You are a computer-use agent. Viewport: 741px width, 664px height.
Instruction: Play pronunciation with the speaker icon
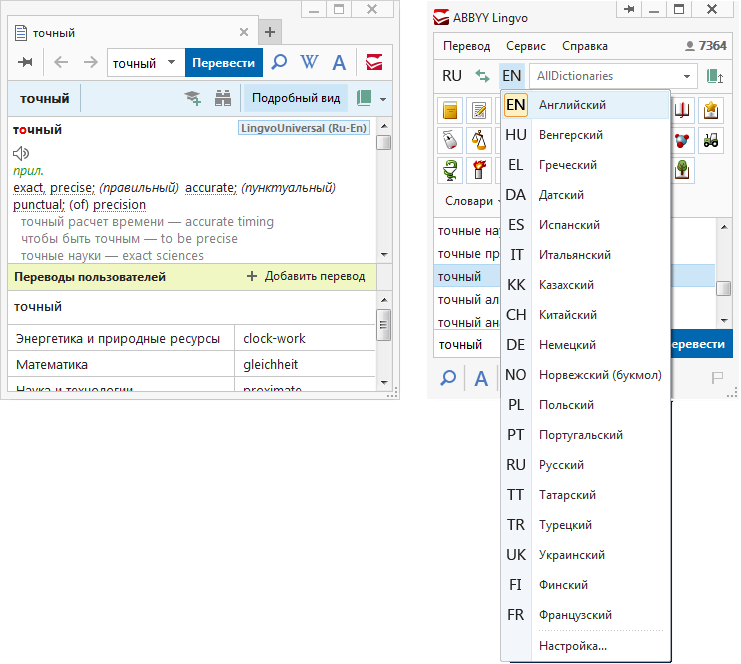tap(21, 153)
